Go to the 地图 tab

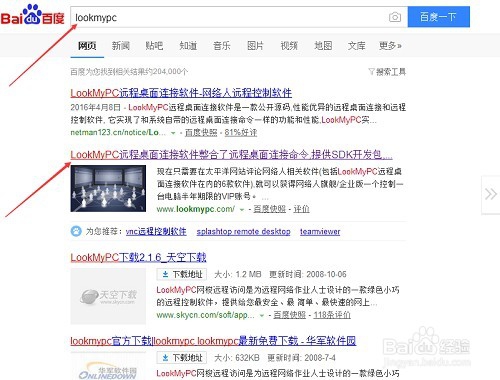[323, 46]
